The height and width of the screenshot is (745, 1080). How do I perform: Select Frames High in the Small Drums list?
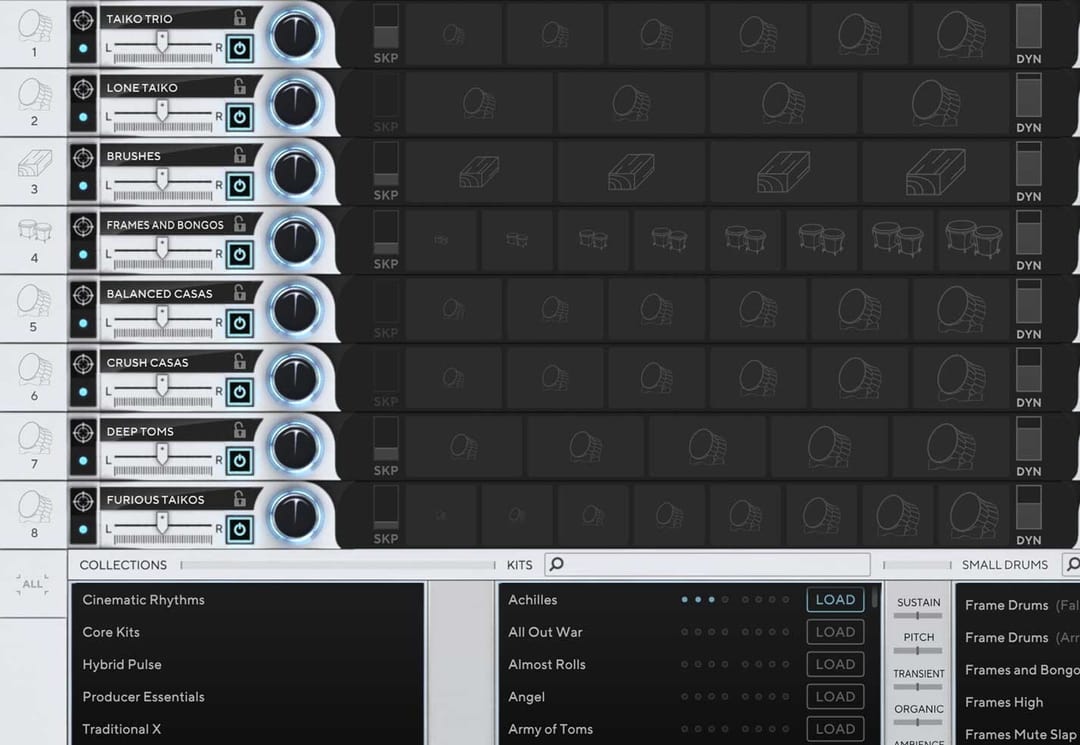[x=1004, y=702]
